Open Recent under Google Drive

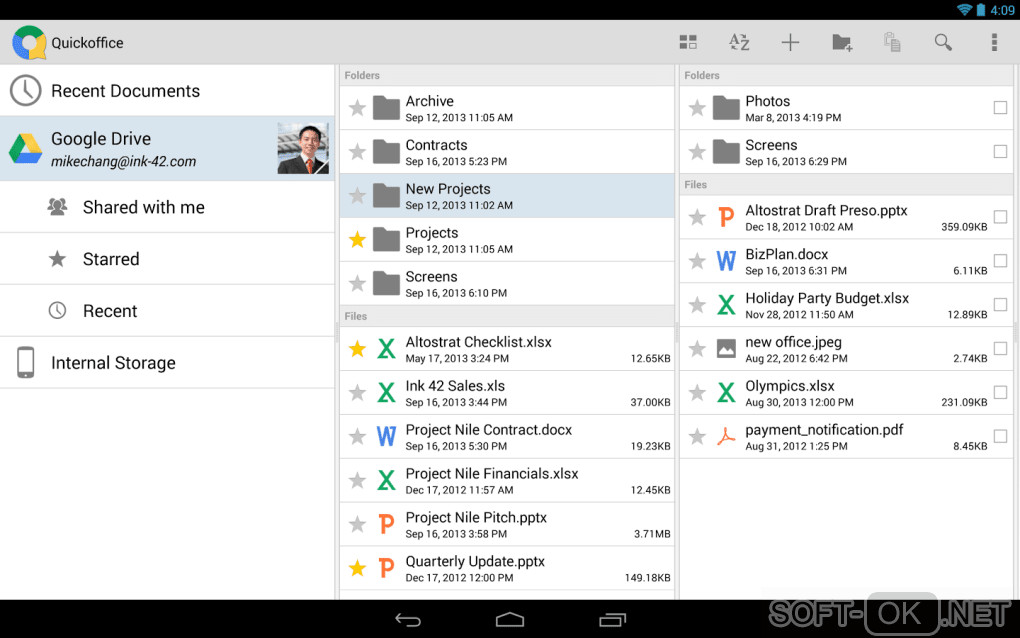pos(167,311)
